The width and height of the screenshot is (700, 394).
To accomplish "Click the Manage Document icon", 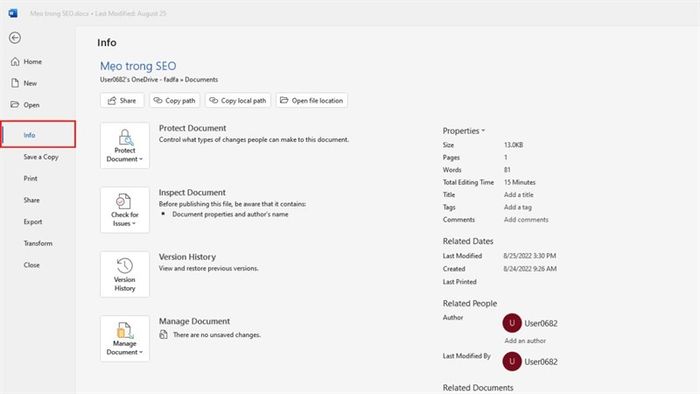I will tap(125, 330).
